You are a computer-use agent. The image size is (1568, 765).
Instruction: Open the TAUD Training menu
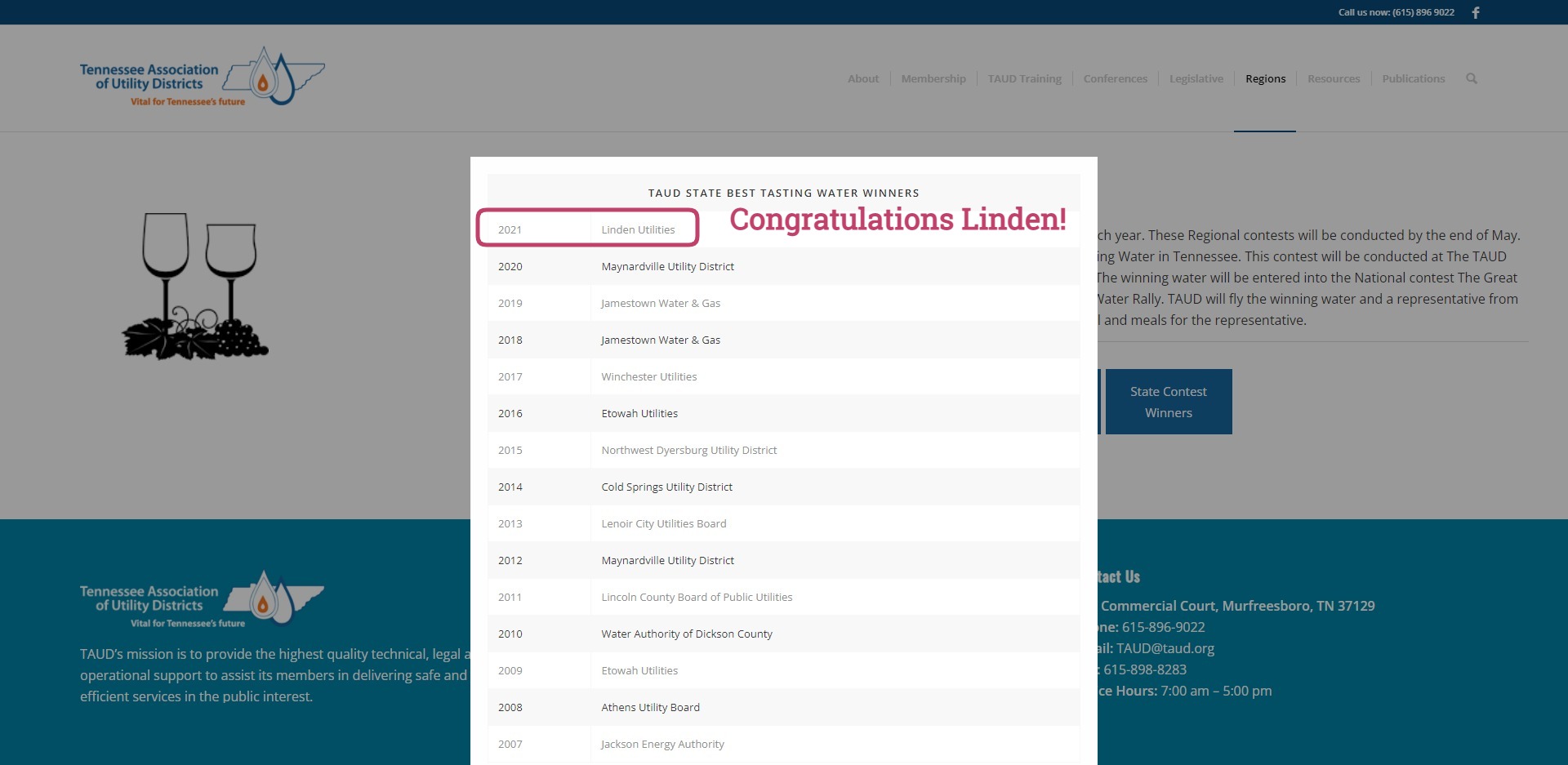(x=1025, y=78)
